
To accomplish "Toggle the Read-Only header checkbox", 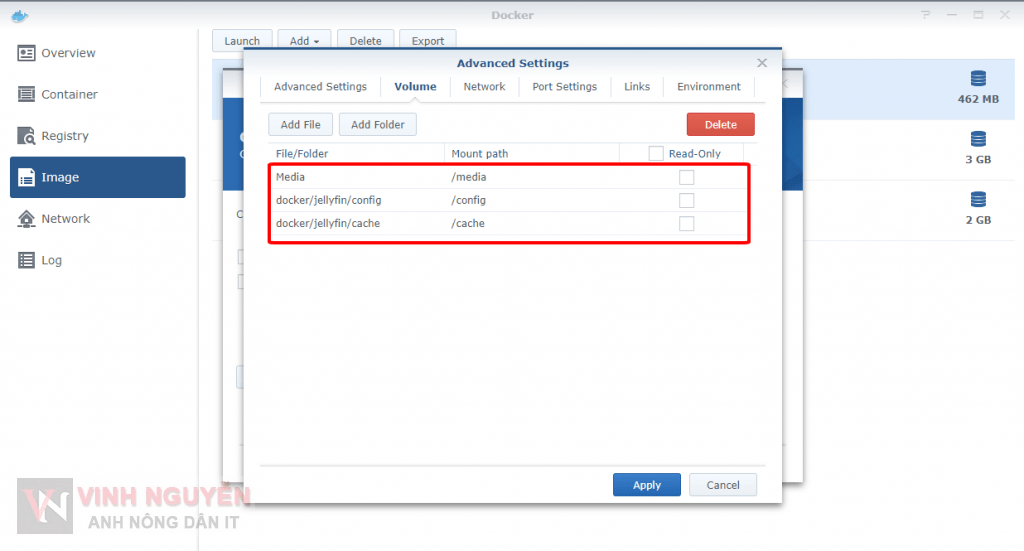I will click(656, 154).
